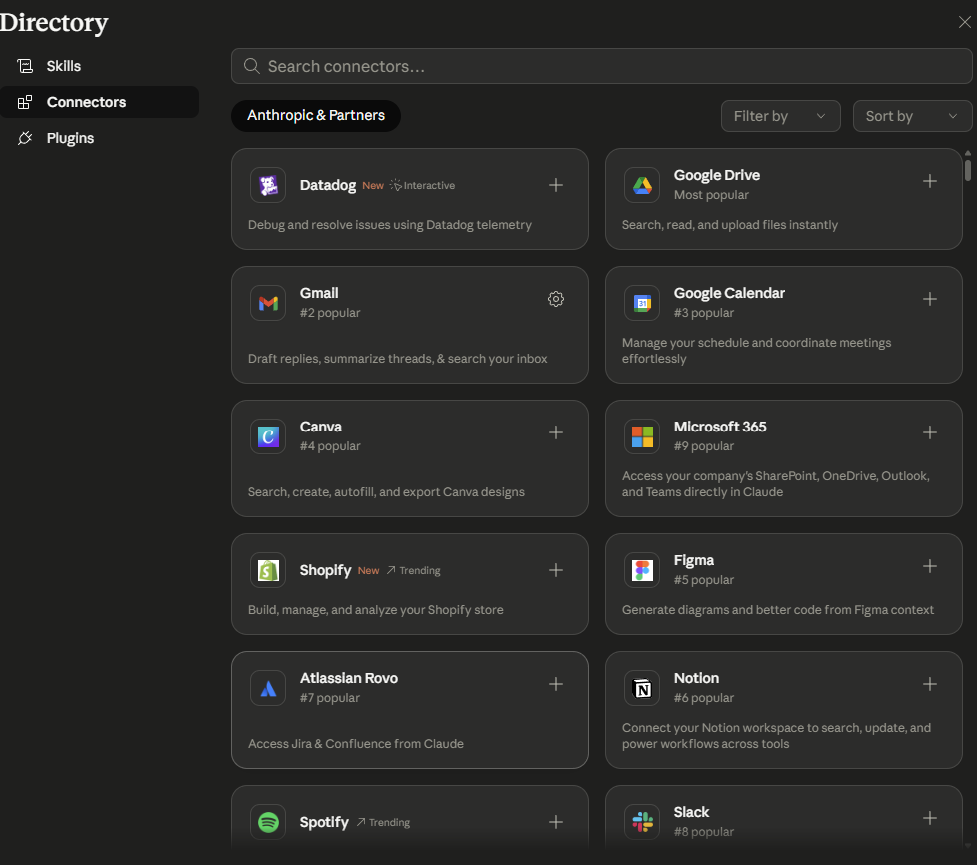Add Google Drive using its plus icon

(930, 181)
